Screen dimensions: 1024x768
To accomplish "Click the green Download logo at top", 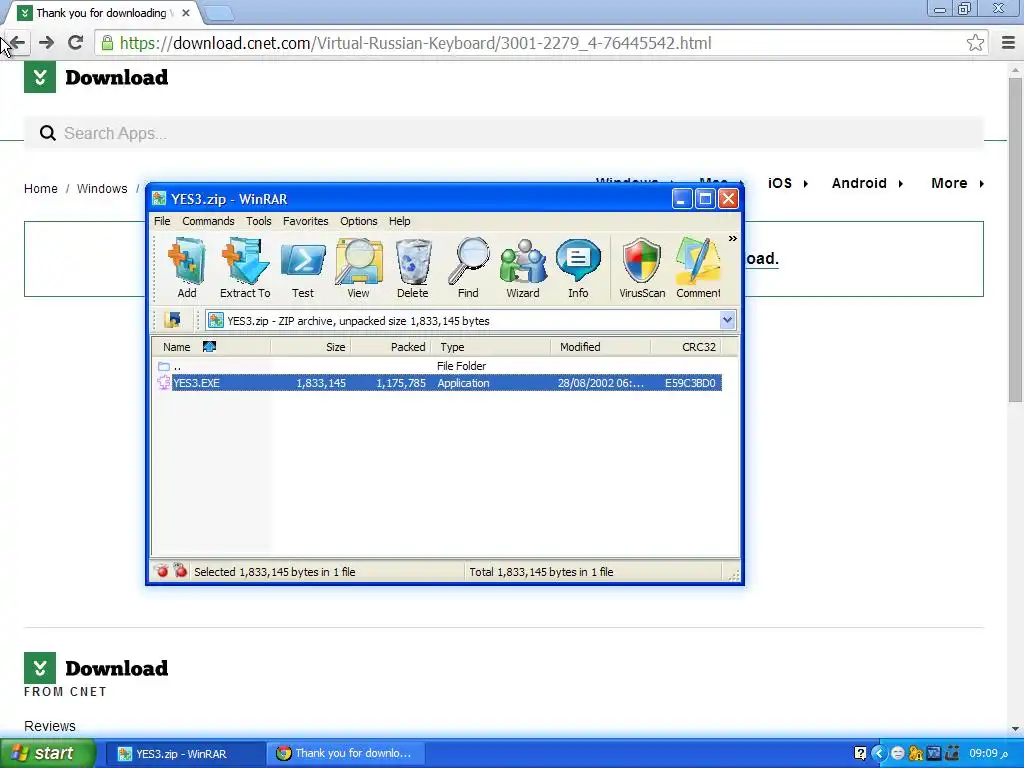I will click(x=96, y=77).
